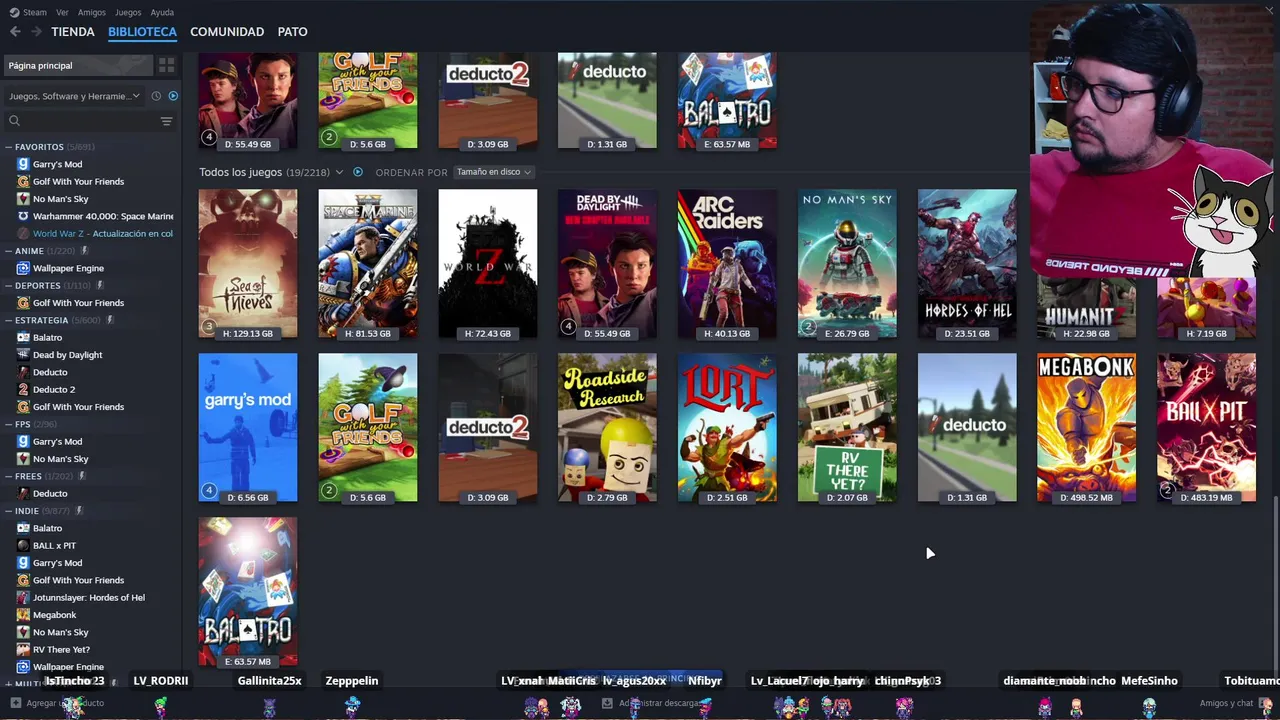Click Balatro icon under ESTRATEGIA

point(23,338)
